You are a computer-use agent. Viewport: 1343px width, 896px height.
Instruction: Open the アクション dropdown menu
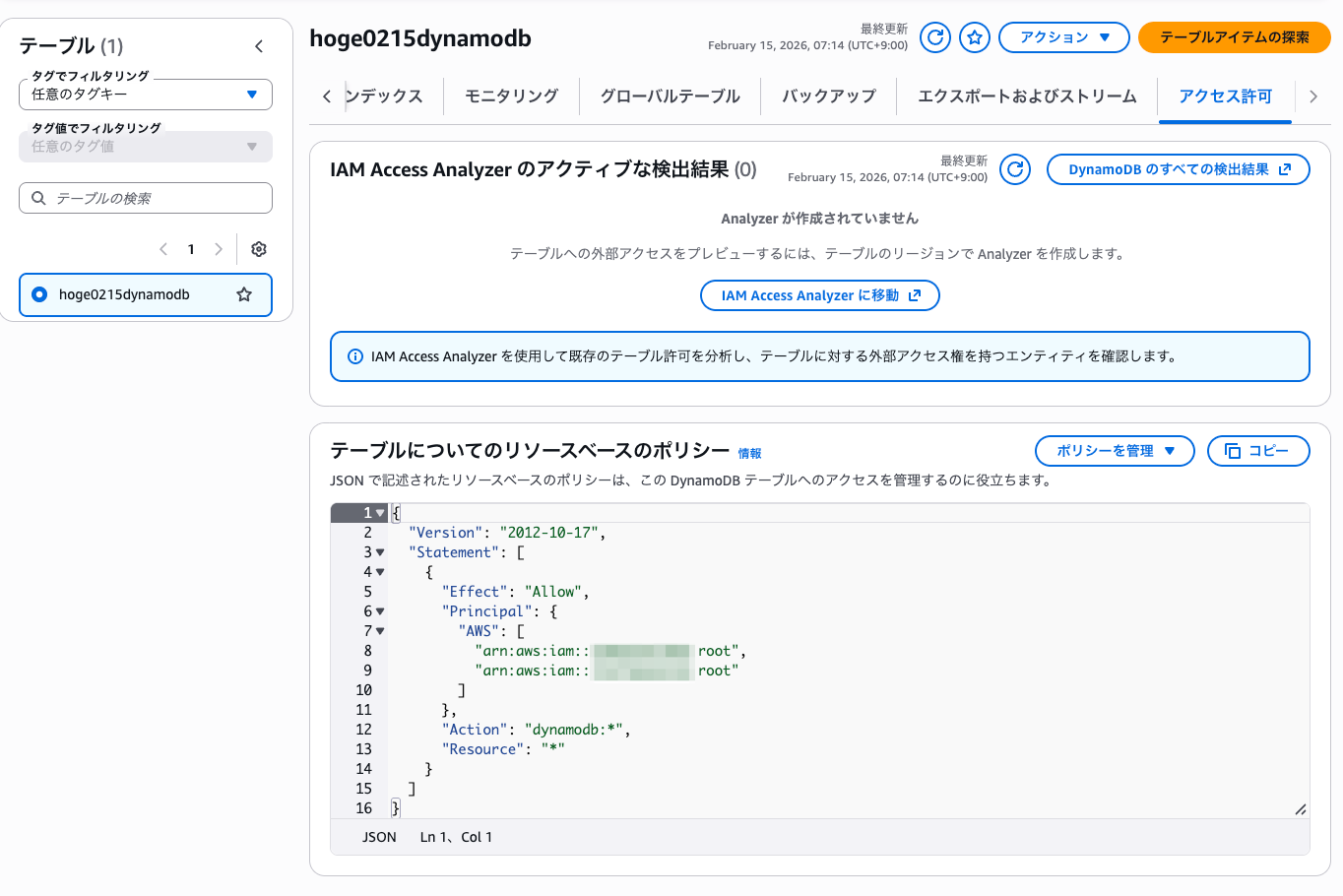[x=1063, y=37]
